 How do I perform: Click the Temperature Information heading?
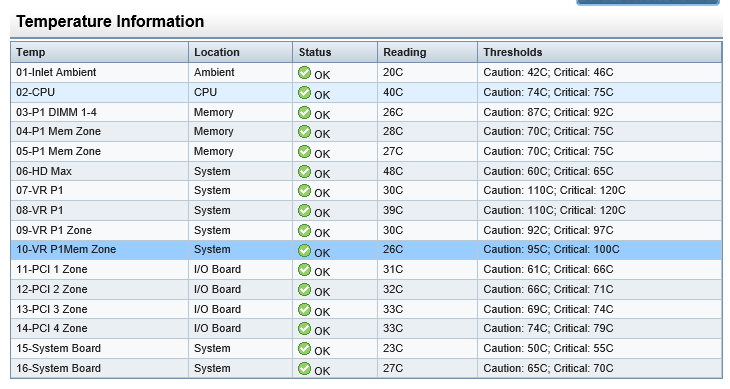110,21
